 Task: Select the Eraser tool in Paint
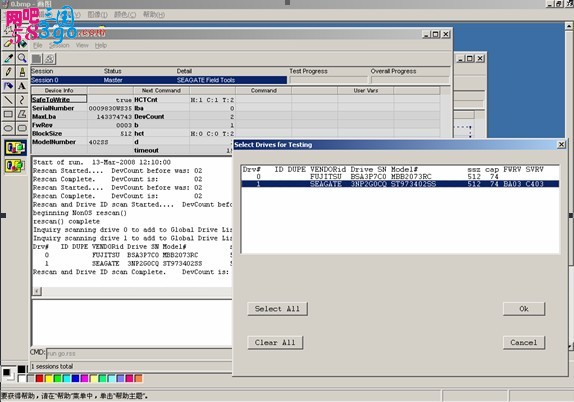8,44
